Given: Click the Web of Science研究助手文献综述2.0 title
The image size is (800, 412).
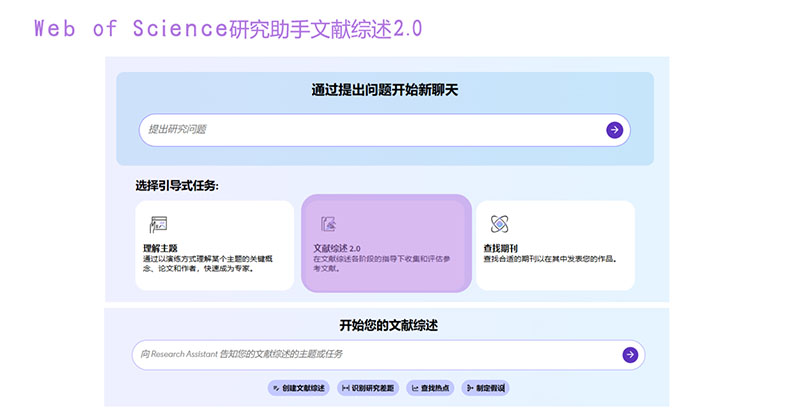Looking at the screenshot, I should click(228, 29).
